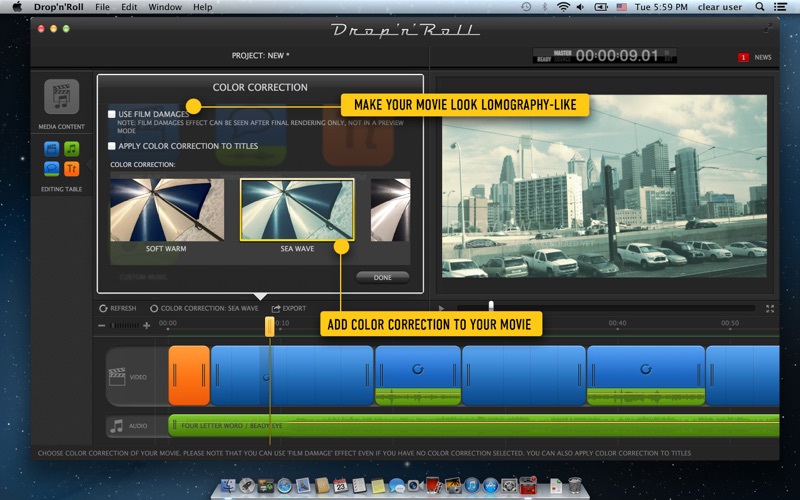Image resolution: width=800 pixels, height=500 pixels.
Task: Check Apply Color Correction to Titles
Action: point(112,146)
